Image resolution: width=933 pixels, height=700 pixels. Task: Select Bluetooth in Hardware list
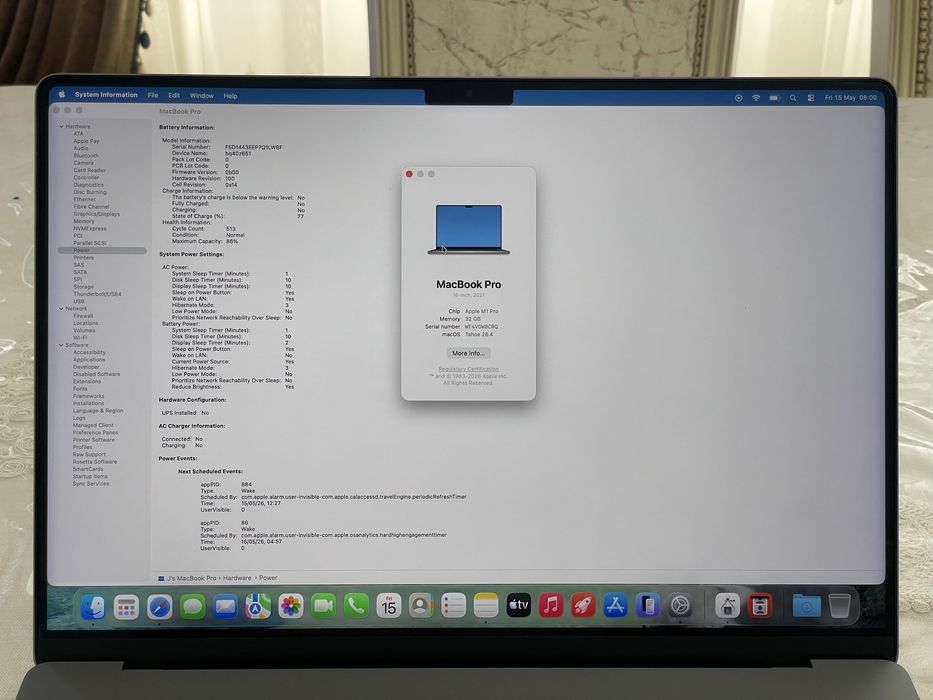click(86, 155)
